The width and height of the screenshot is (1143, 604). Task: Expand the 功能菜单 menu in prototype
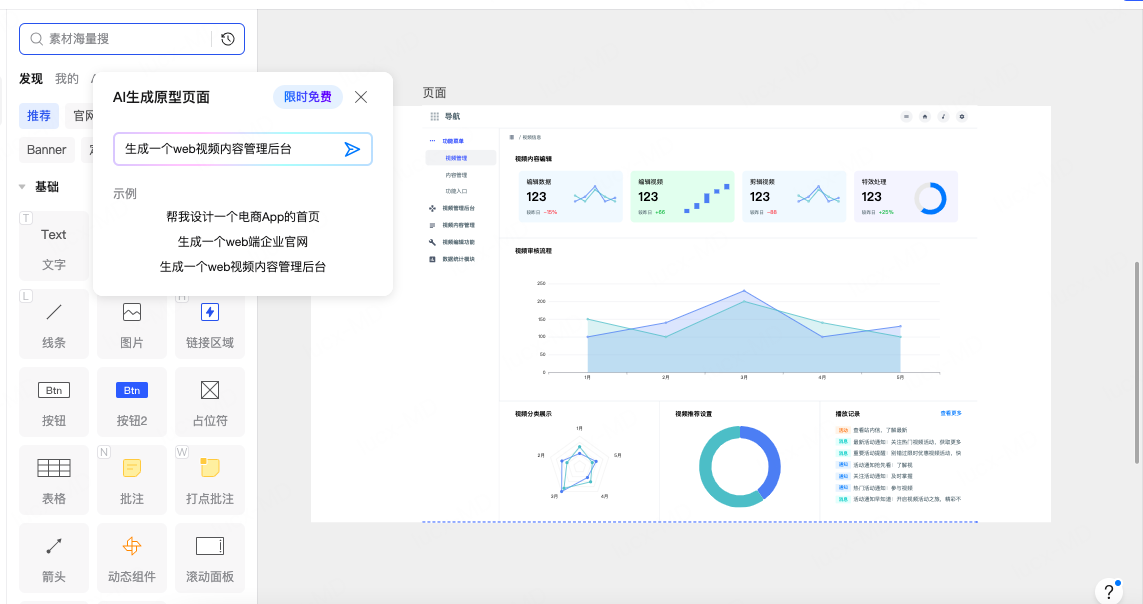click(x=453, y=141)
